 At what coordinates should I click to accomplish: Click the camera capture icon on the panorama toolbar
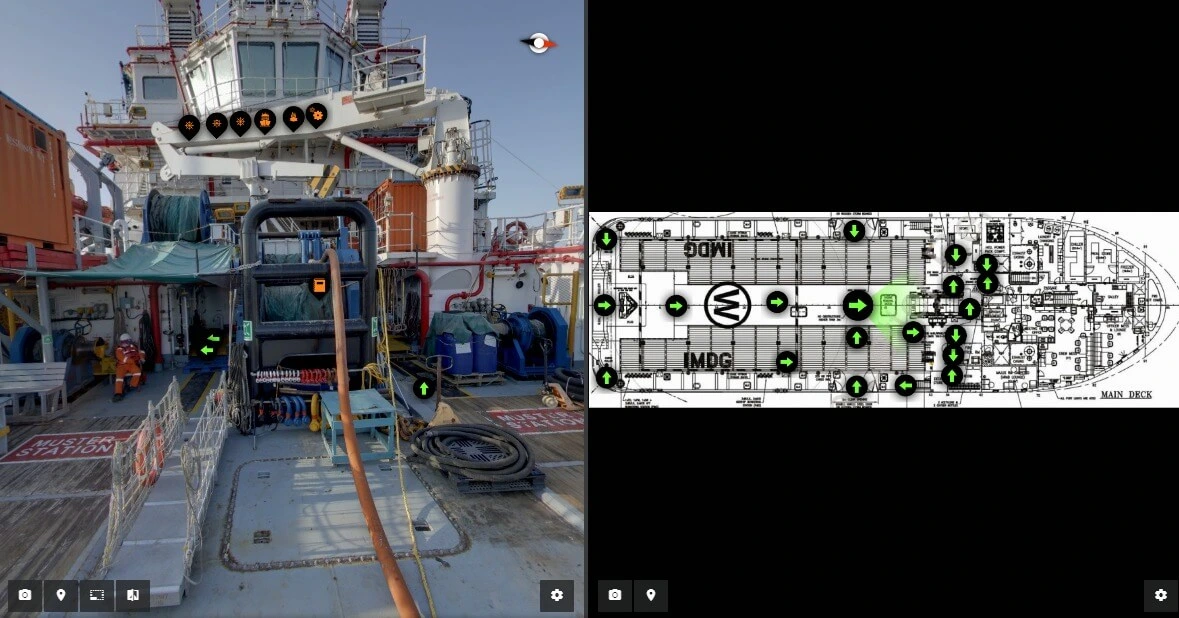click(25, 595)
